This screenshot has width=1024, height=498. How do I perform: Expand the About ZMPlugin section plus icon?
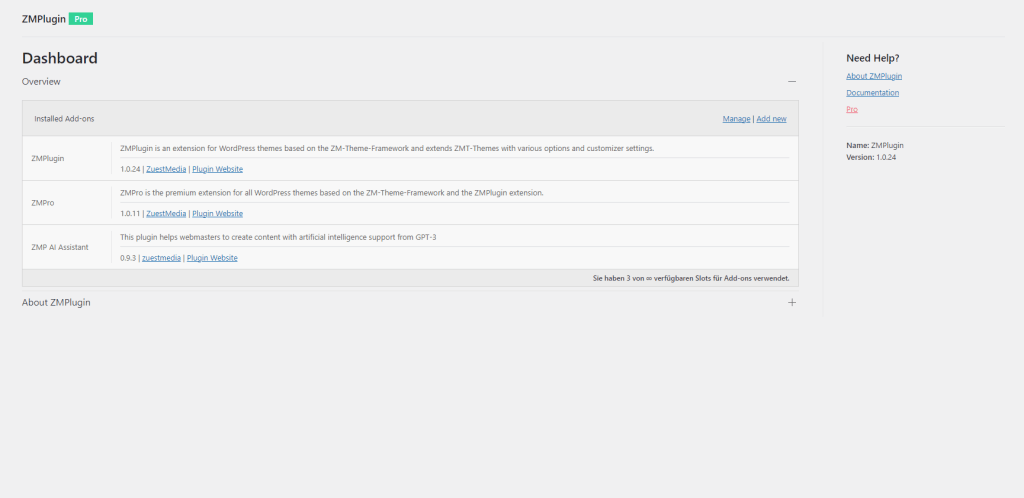[x=792, y=303]
